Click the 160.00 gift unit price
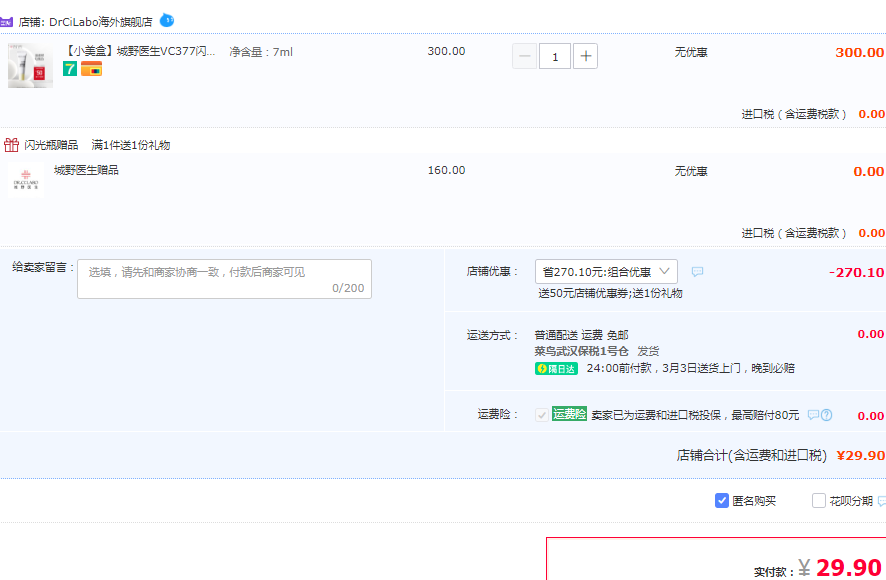The height and width of the screenshot is (580, 886). [x=446, y=170]
